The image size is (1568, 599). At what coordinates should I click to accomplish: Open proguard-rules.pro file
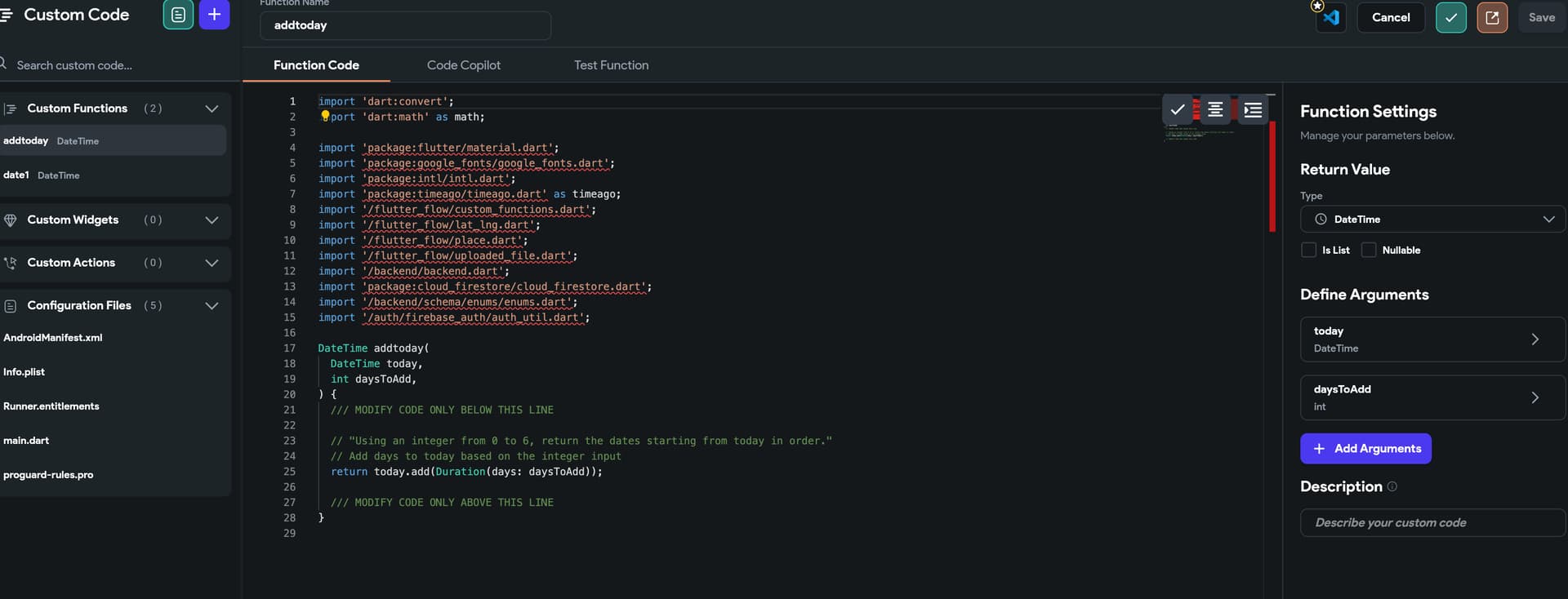(48, 475)
